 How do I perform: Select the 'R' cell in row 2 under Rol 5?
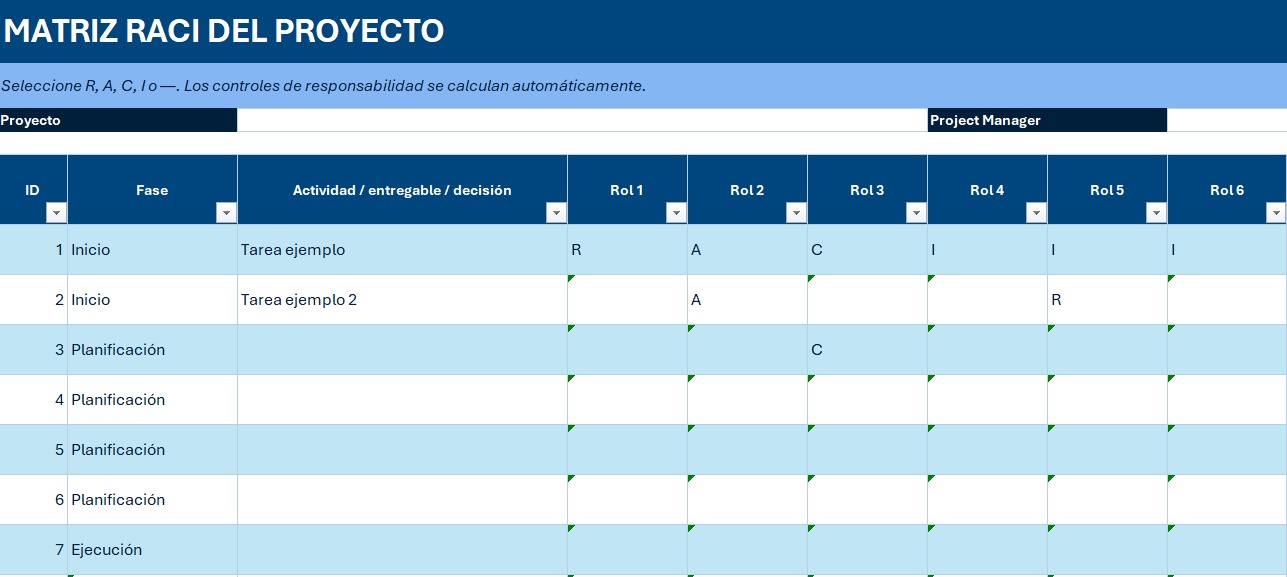tap(1107, 300)
